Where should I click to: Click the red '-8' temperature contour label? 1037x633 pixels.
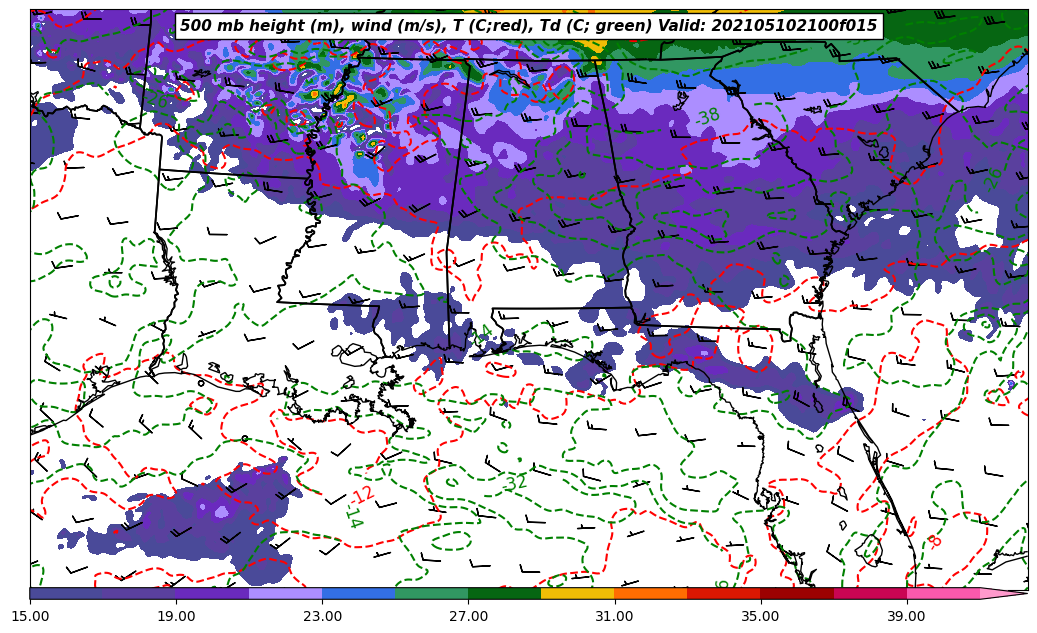[934, 541]
